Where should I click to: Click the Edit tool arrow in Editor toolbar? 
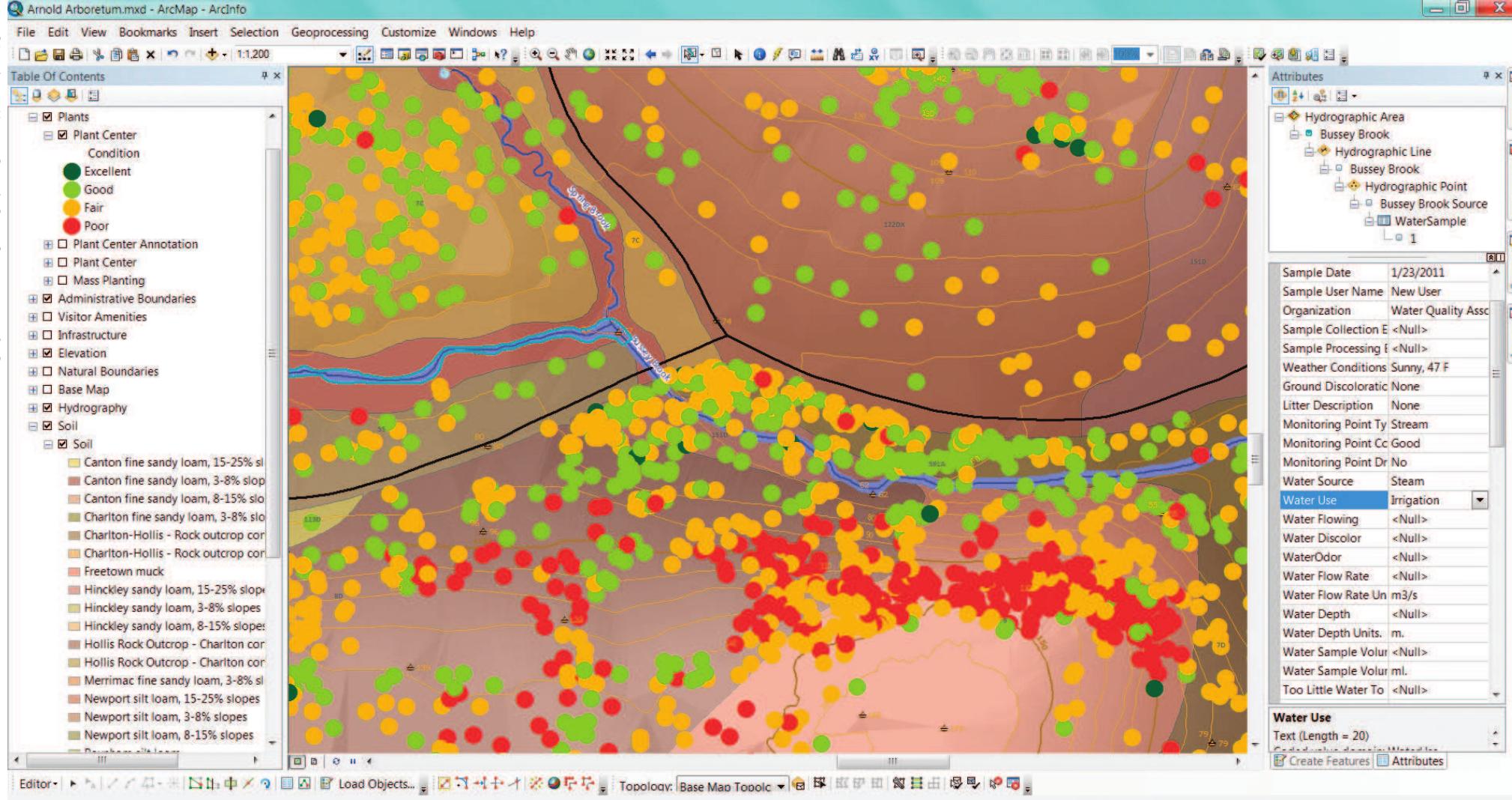[x=73, y=784]
